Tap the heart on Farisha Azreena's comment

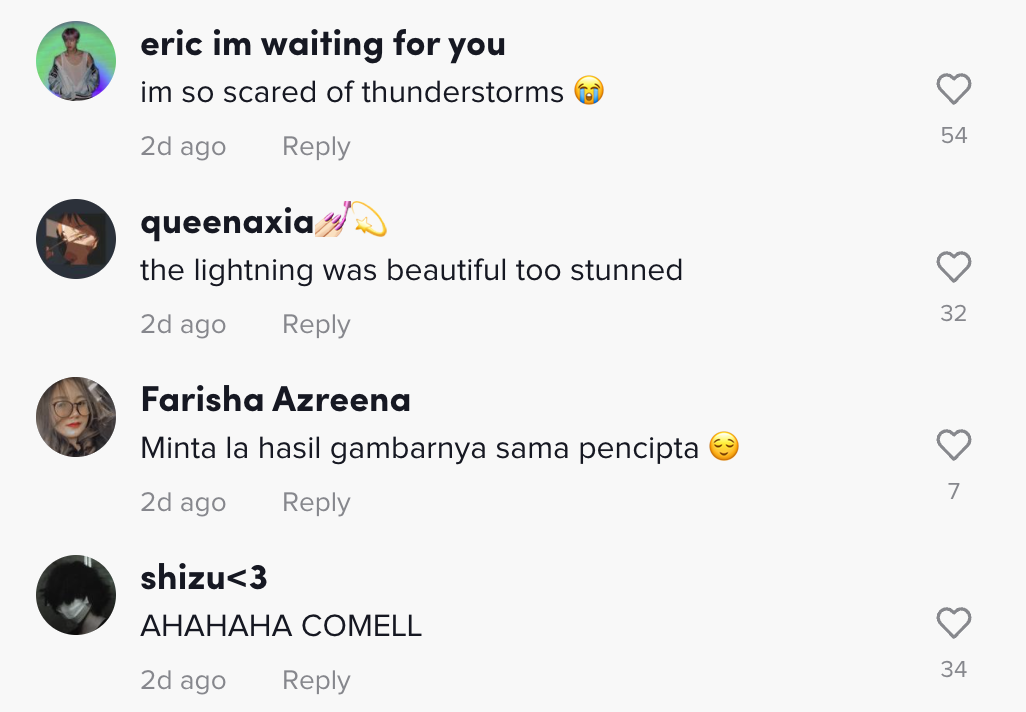point(953,445)
